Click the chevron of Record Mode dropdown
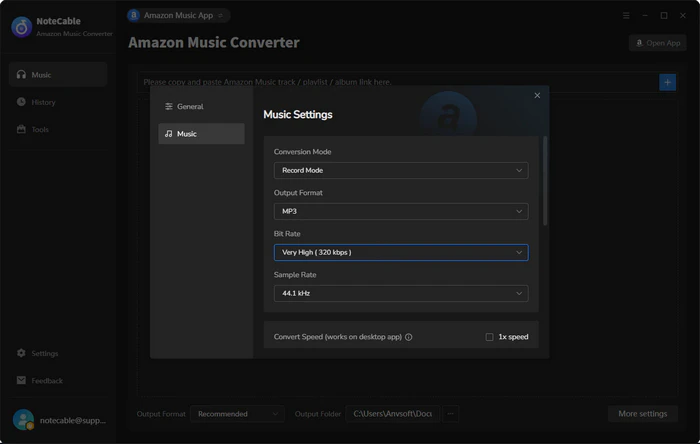The image size is (700, 444). coord(519,170)
